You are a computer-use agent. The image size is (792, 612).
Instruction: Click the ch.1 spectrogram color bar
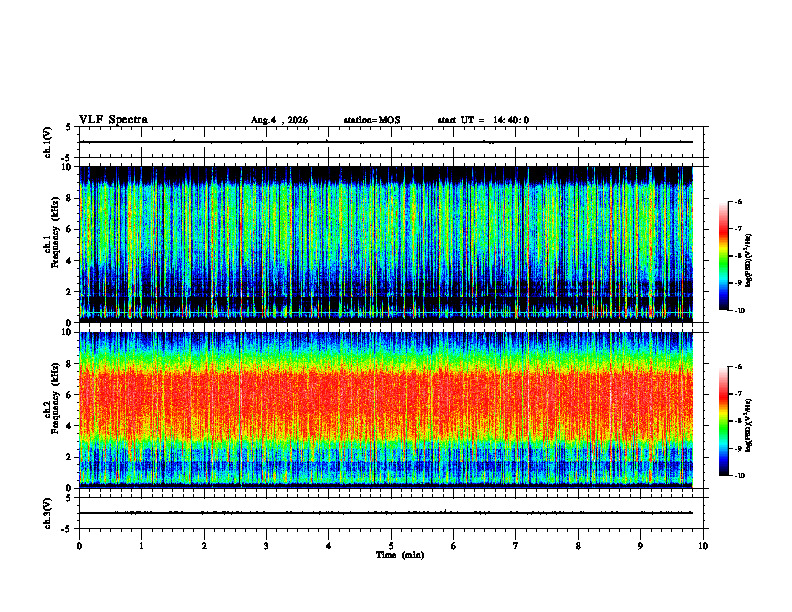tap(723, 256)
